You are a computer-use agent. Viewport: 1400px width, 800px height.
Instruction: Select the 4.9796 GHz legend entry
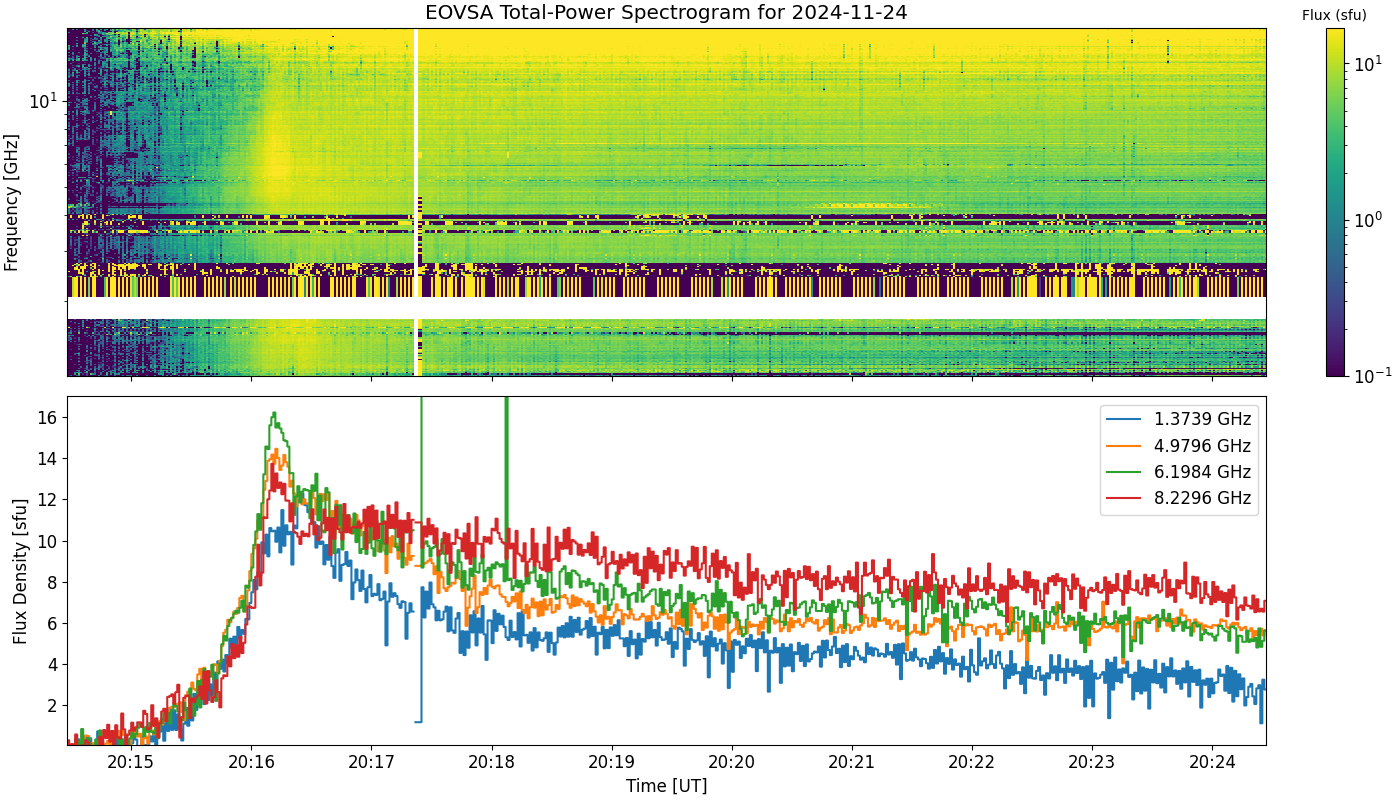point(1179,446)
